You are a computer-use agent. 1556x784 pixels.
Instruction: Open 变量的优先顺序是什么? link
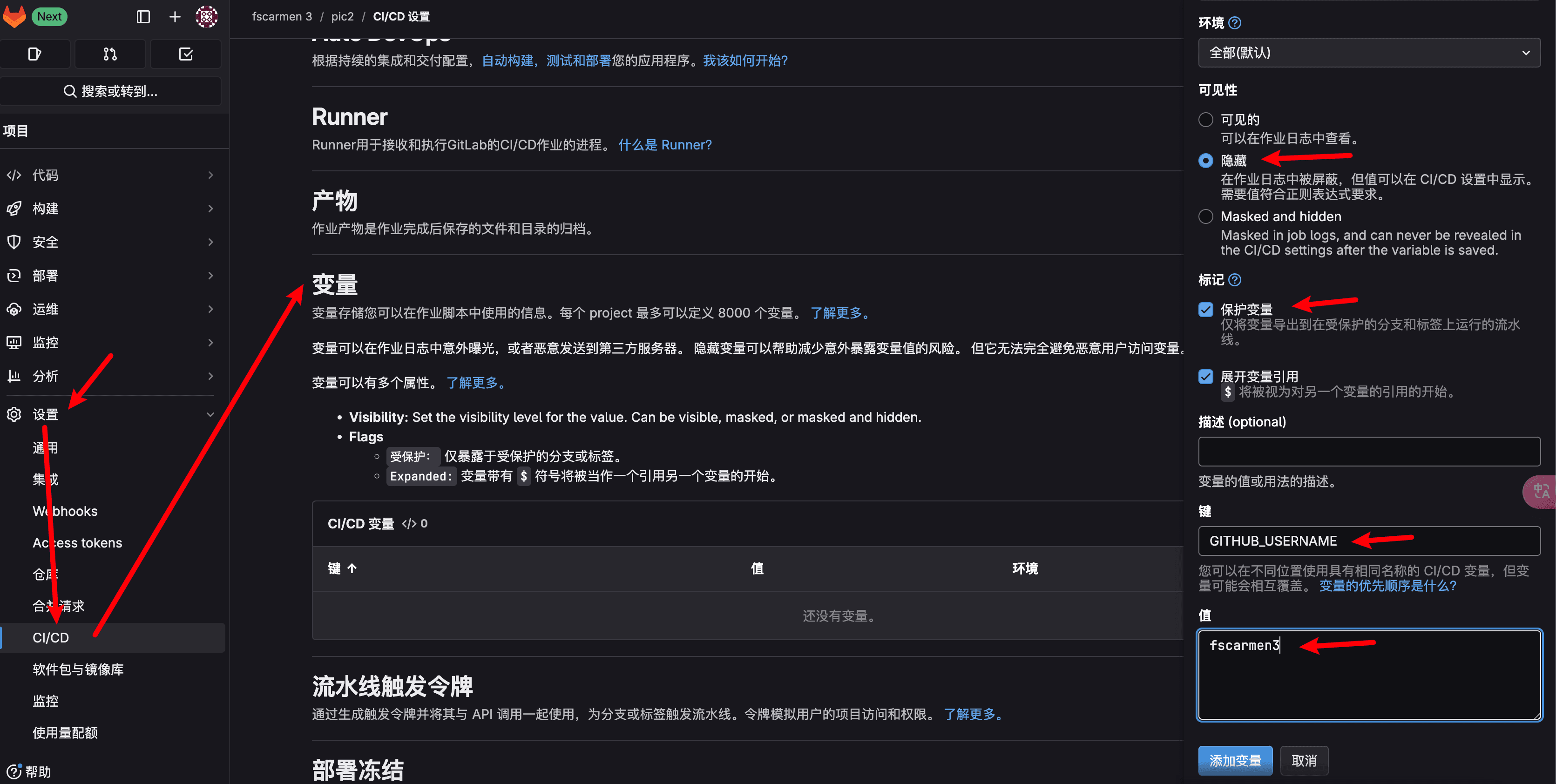[1388, 585]
